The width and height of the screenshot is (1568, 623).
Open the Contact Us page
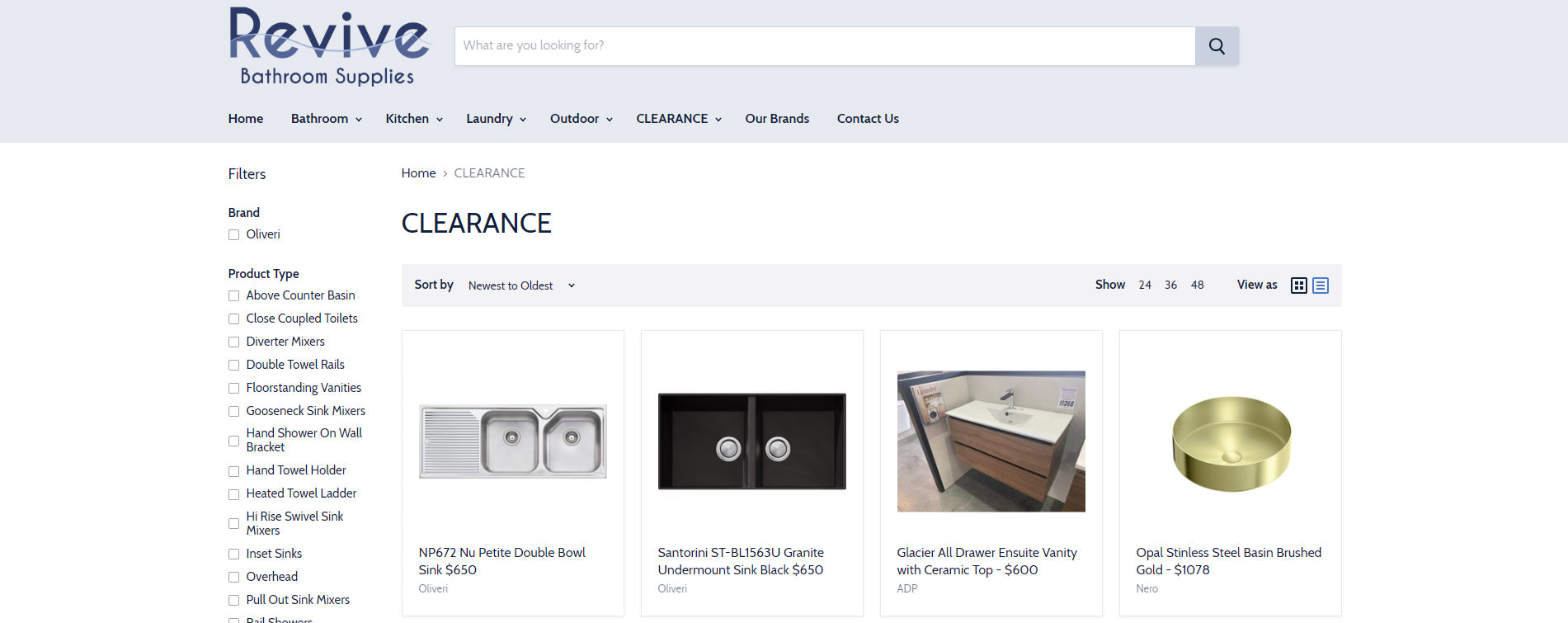867,119
